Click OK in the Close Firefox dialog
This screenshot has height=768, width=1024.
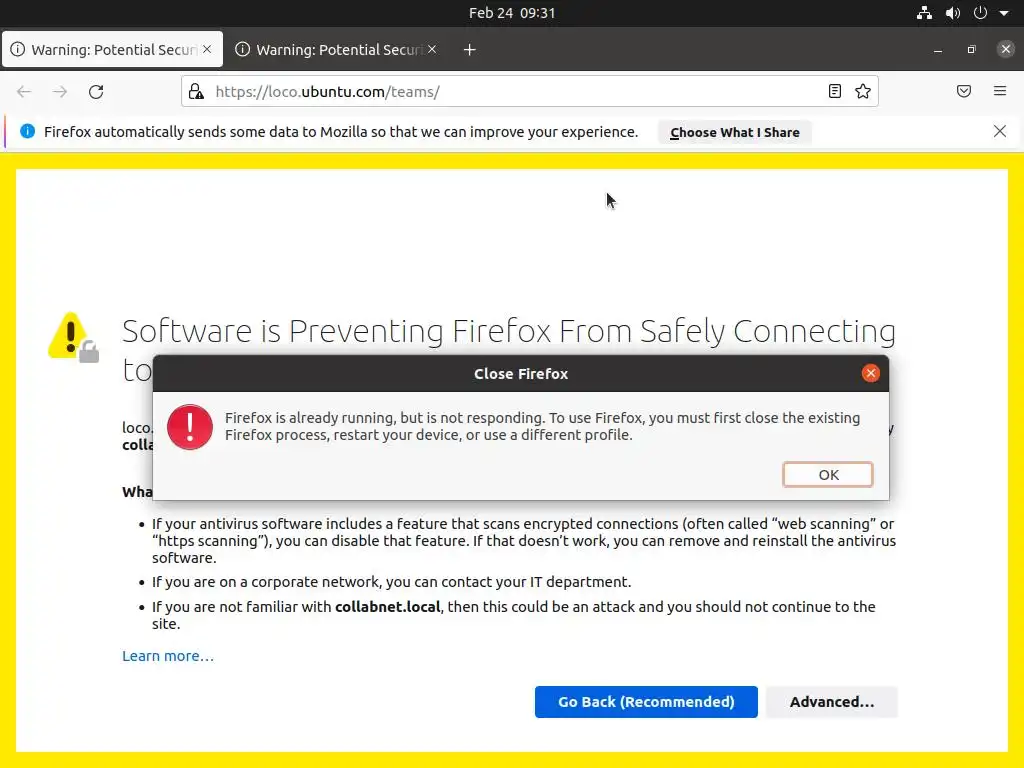point(827,475)
